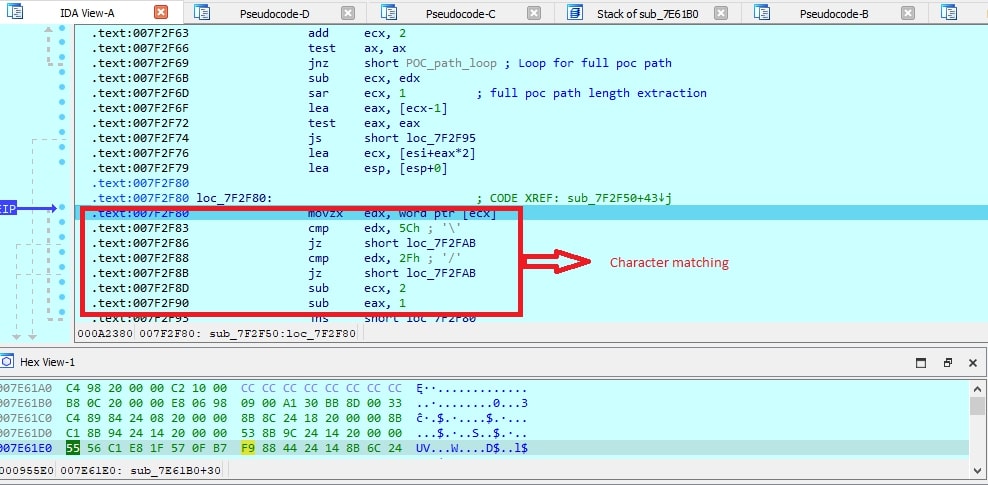The height and width of the screenshot is (485, 988).
Task: Click the 000A2380 file offset in status line
Action: tap(105, 333)
